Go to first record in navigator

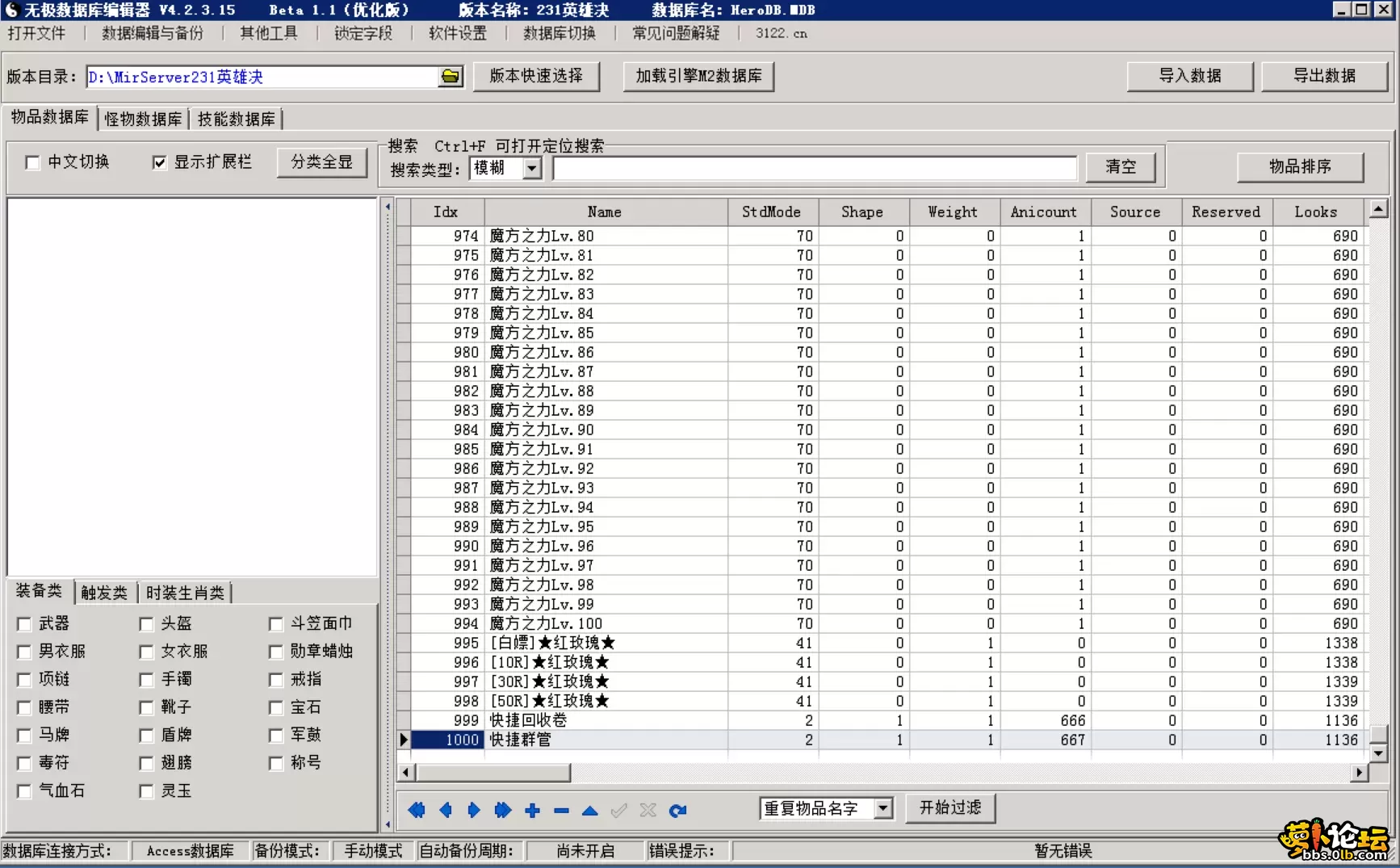click(416, 810)
